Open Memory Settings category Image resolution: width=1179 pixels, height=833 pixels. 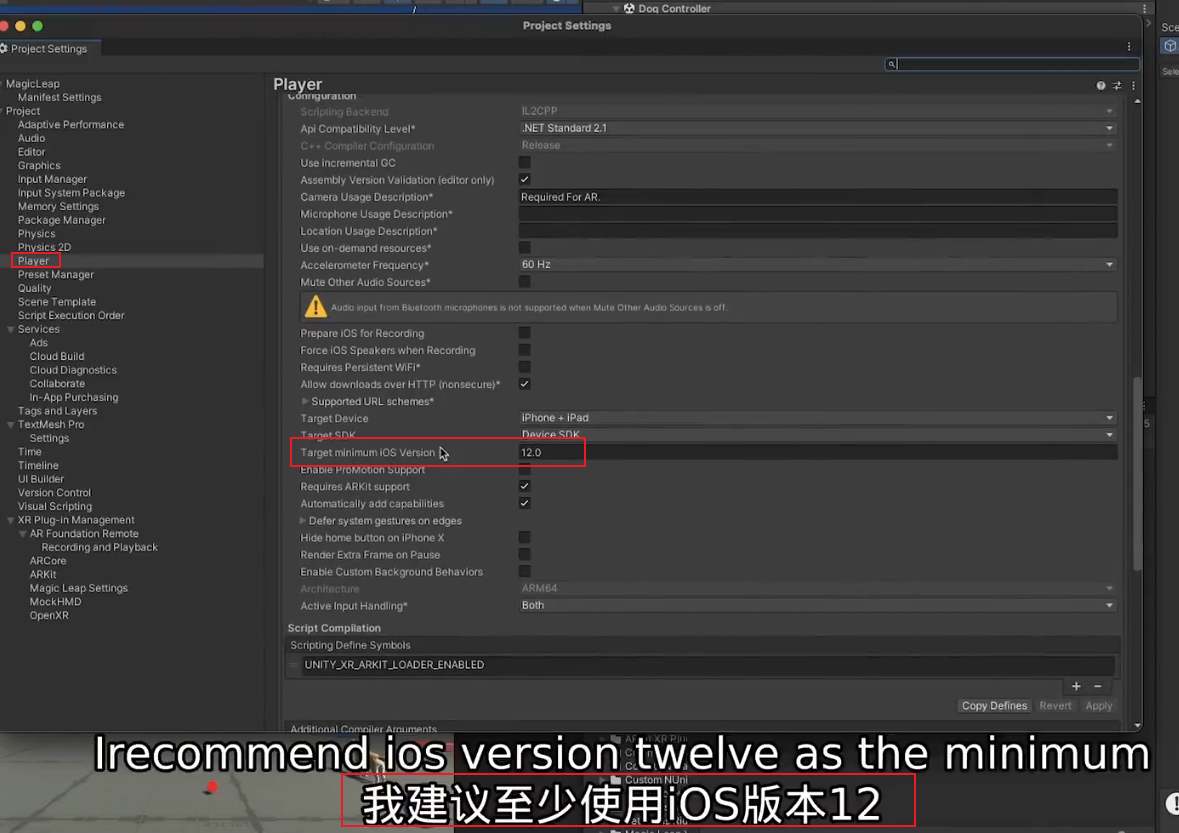59,207
